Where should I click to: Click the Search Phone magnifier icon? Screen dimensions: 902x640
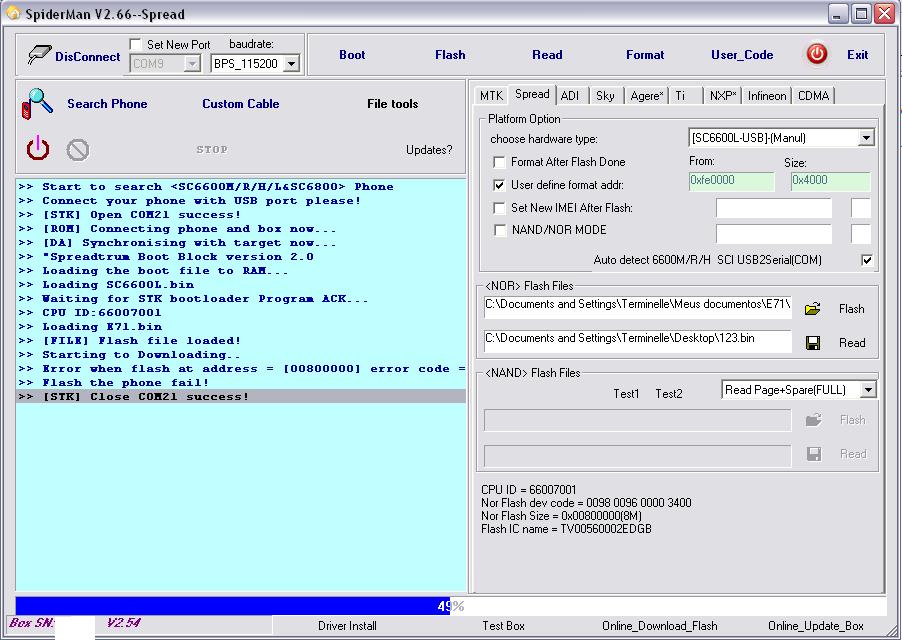coord(37,104)
